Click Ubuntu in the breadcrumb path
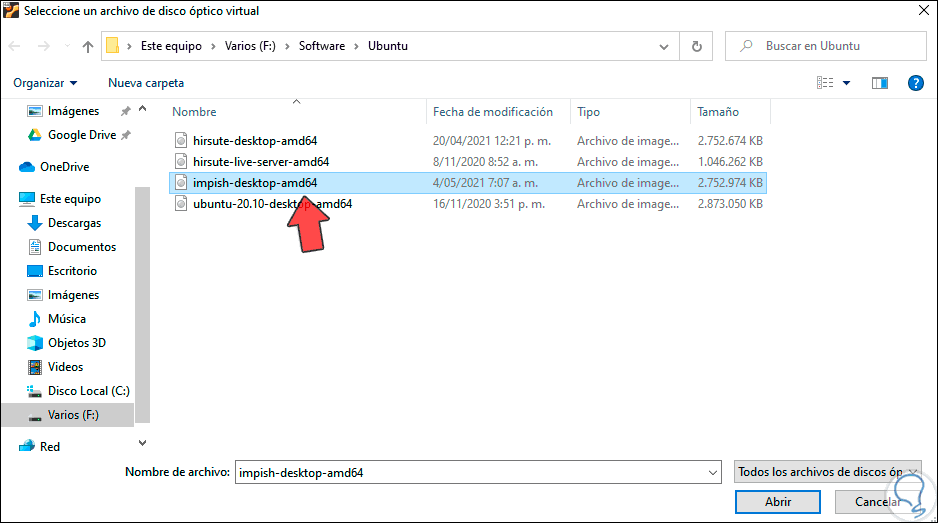Screen dimensions: 938x523 [388, 46]
